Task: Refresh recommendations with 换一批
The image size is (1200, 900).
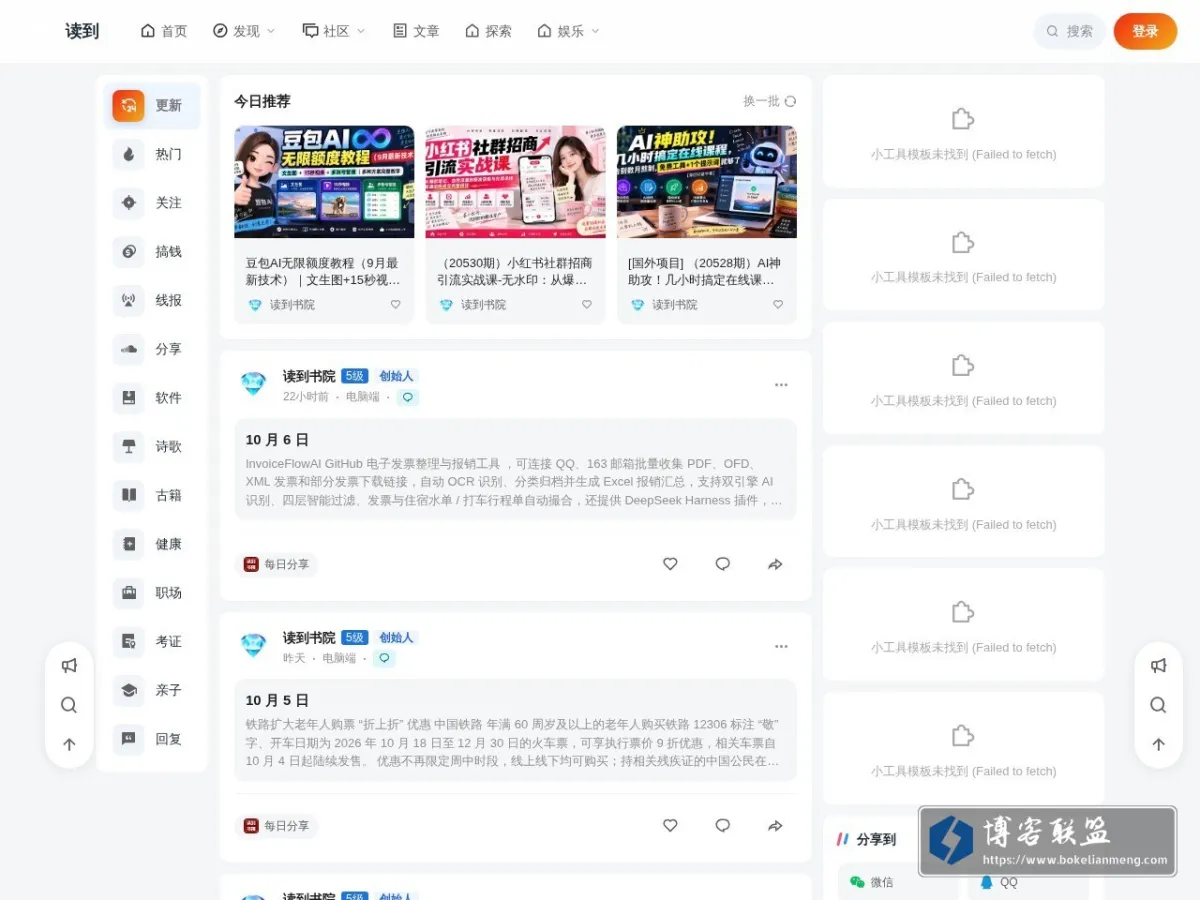Action: pyautogui.click(x=770, y=101)
